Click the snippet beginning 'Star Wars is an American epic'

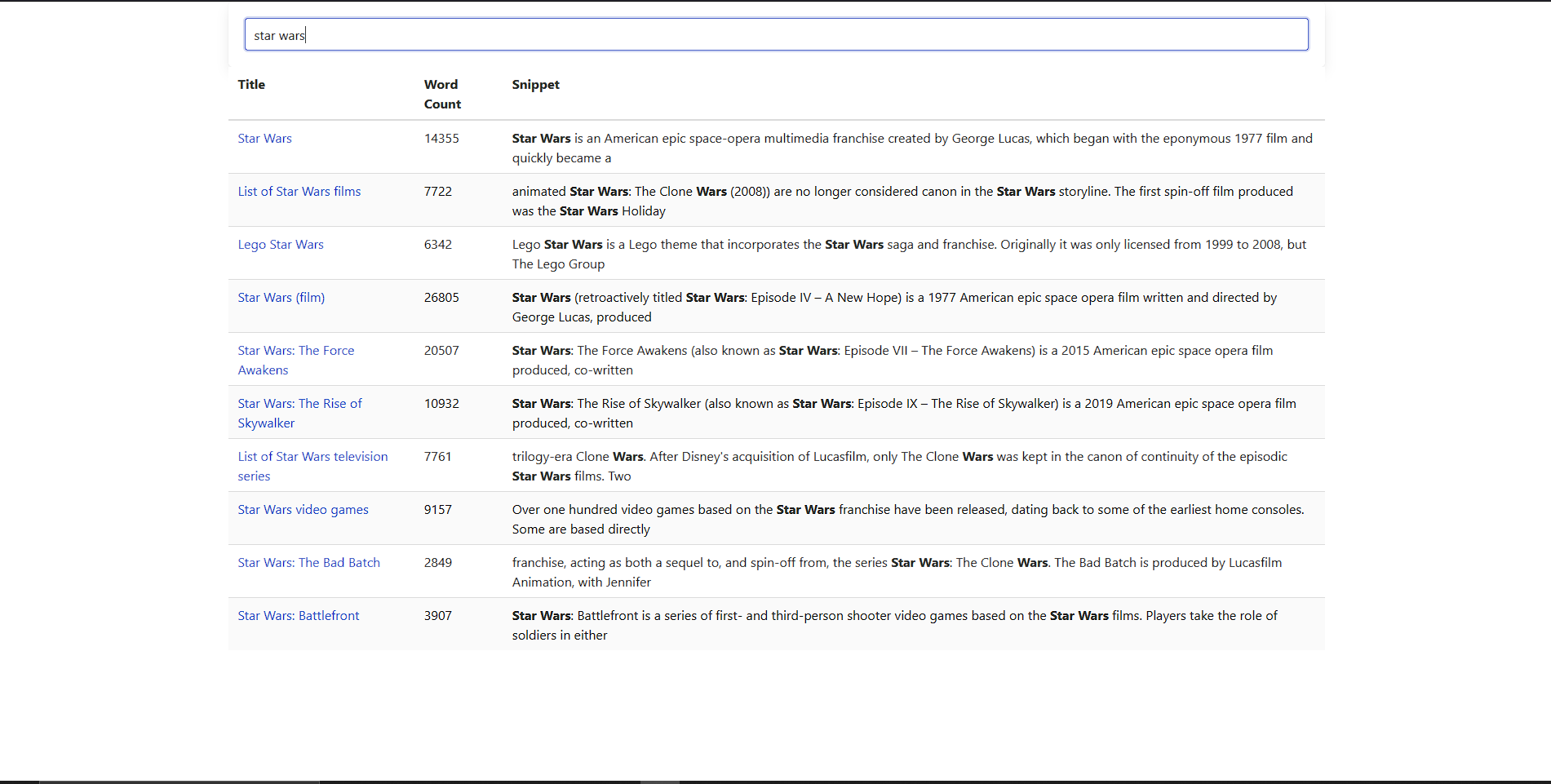point(912,148)
